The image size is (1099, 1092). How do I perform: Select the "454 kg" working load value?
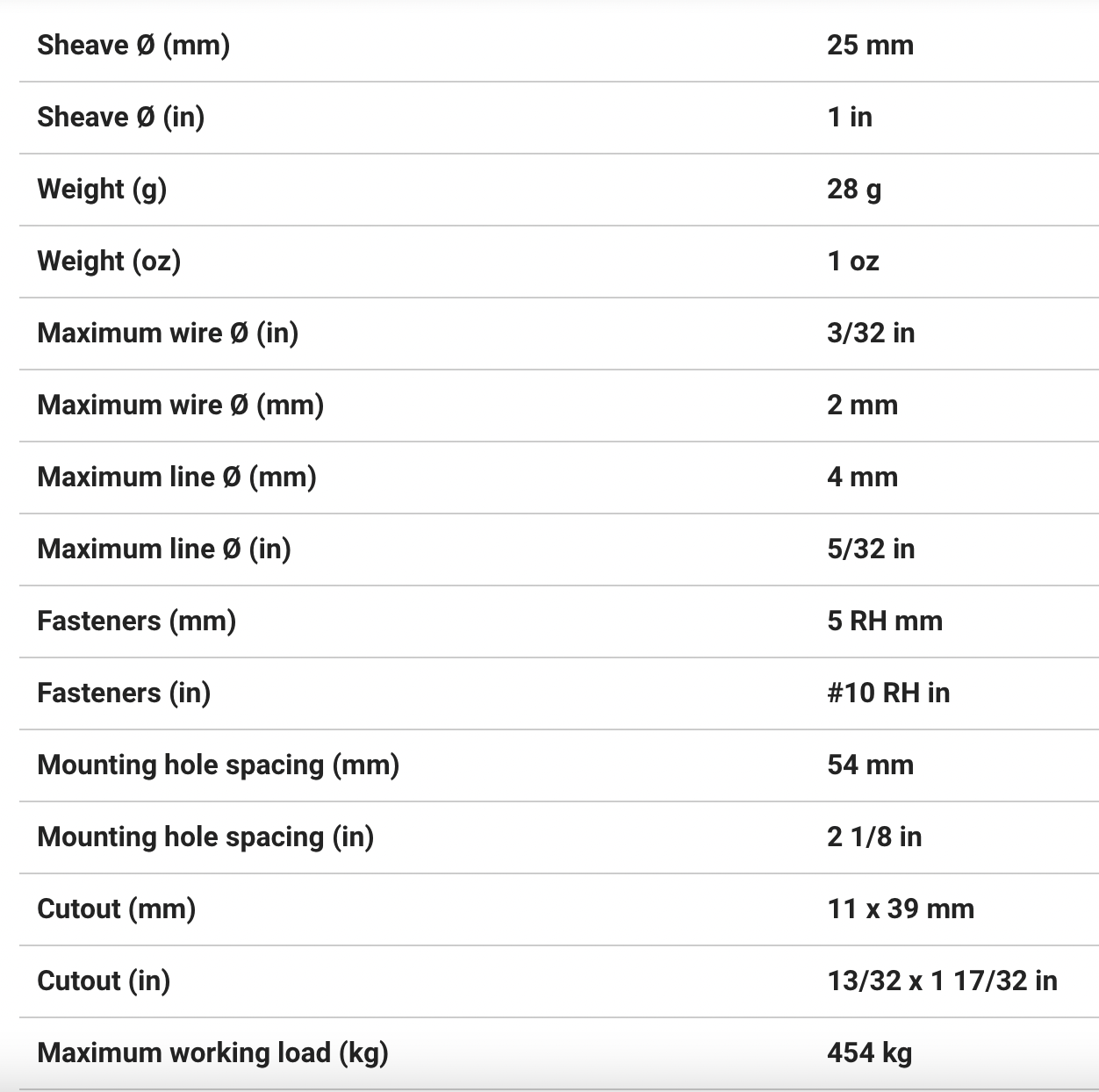click(x=869, y=1052)
